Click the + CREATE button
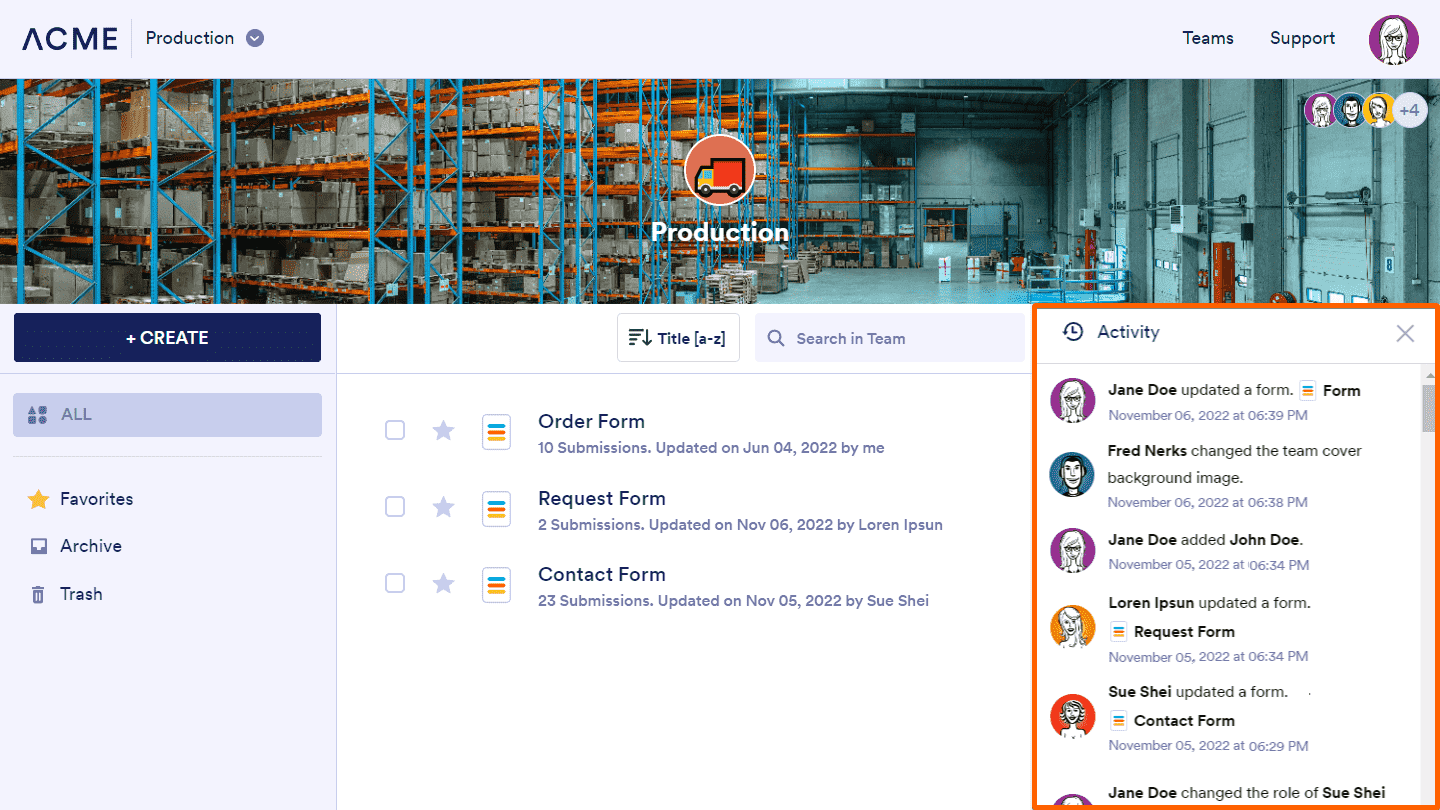Image resolution: width=1440 pixels, height=810 pixels. 167,338
